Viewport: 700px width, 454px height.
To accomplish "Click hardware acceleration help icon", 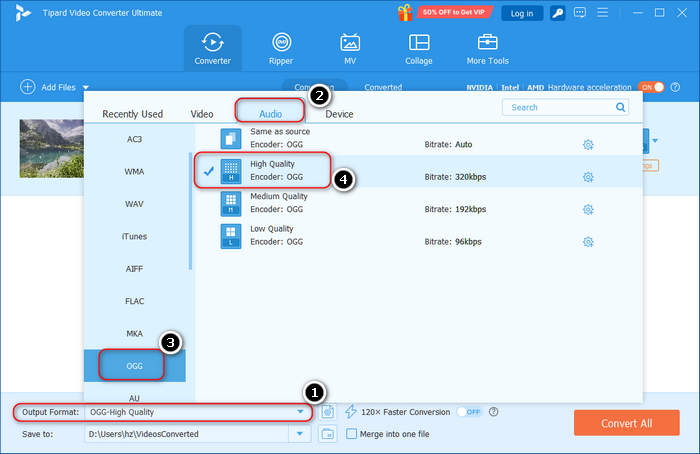I will tap(675, 87).
